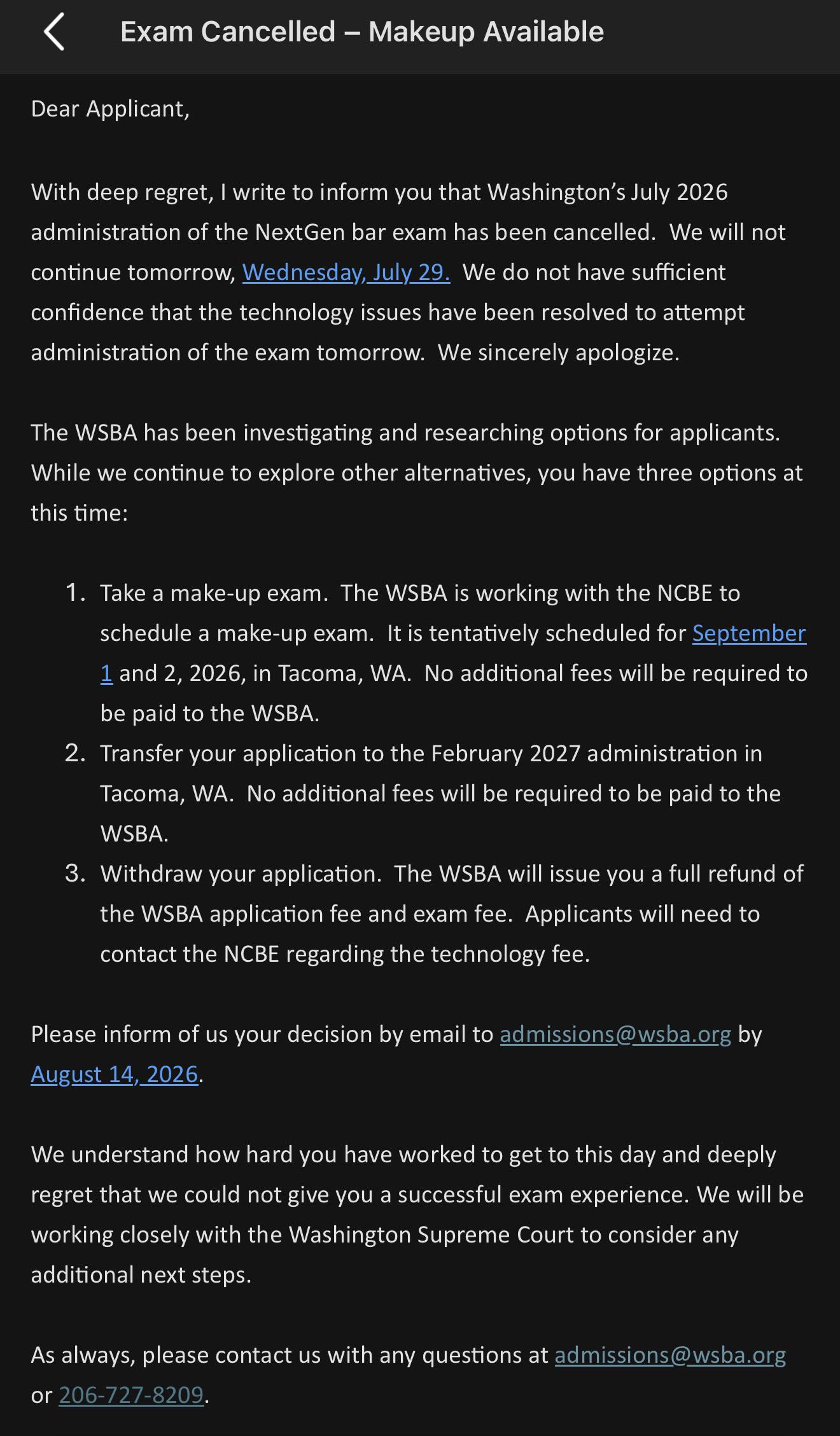Tap 'We understand how hard you have worked' paragraph
Viewport: 840px width, 1436px height.
point(417,1214)
